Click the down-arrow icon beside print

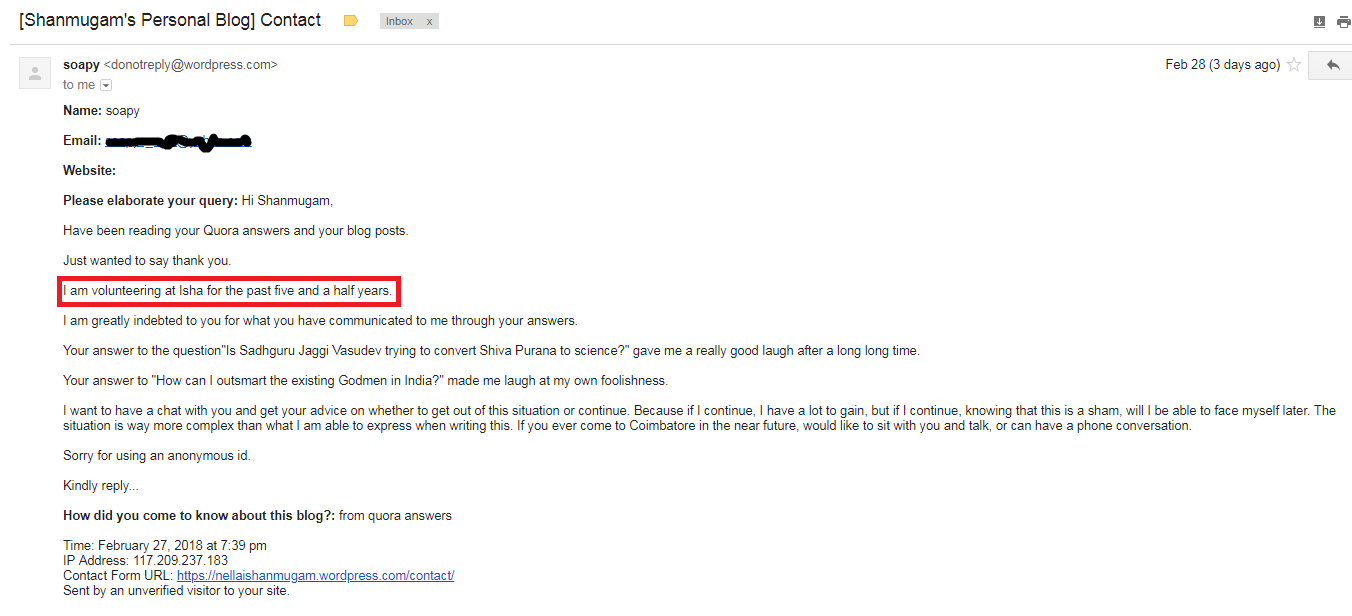tap(1319, 22)
